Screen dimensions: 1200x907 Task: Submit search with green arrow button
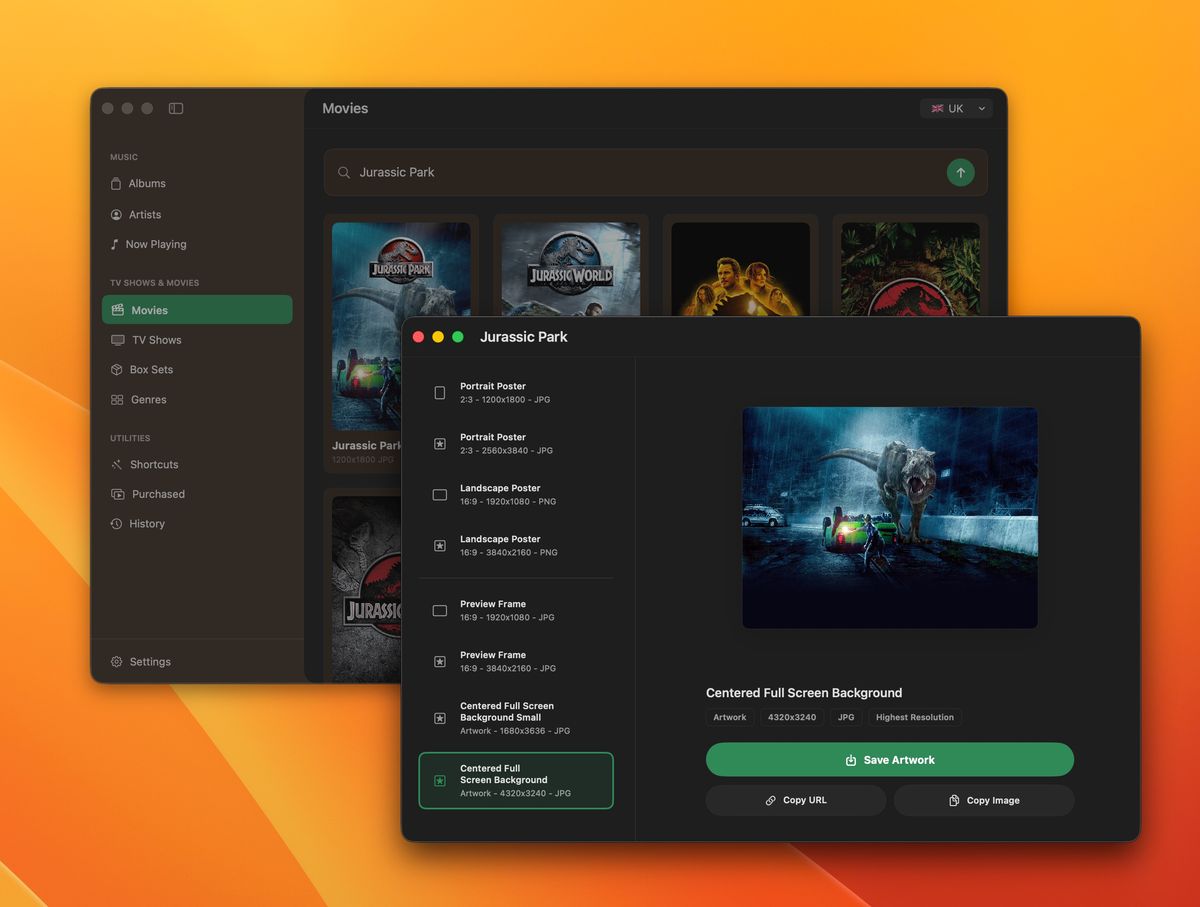[960, 172]
